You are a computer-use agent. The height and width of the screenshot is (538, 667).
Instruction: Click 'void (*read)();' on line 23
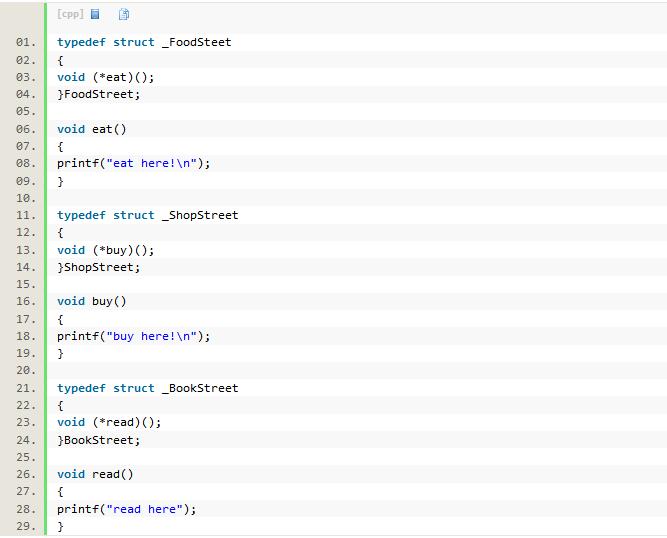(x=109, y=422)
